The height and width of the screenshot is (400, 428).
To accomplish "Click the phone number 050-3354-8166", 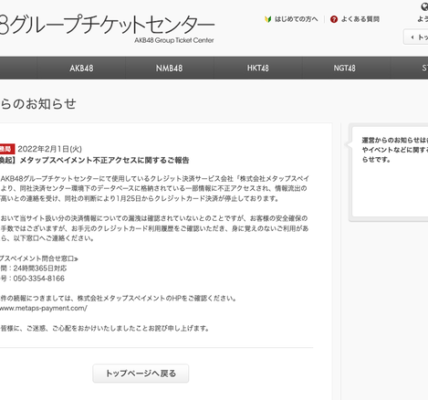I will click(x=39, y=278).
